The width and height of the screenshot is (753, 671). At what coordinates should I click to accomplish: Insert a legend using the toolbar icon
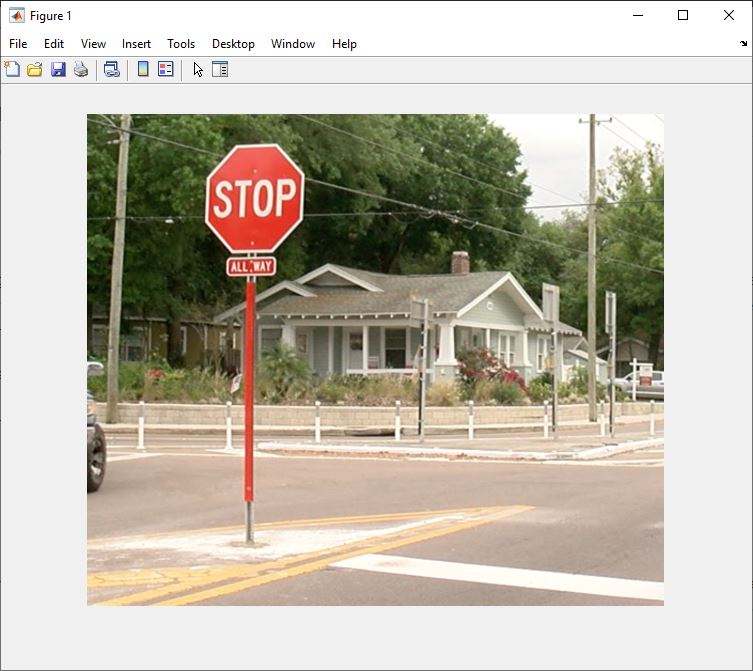[x=166, y=69]
